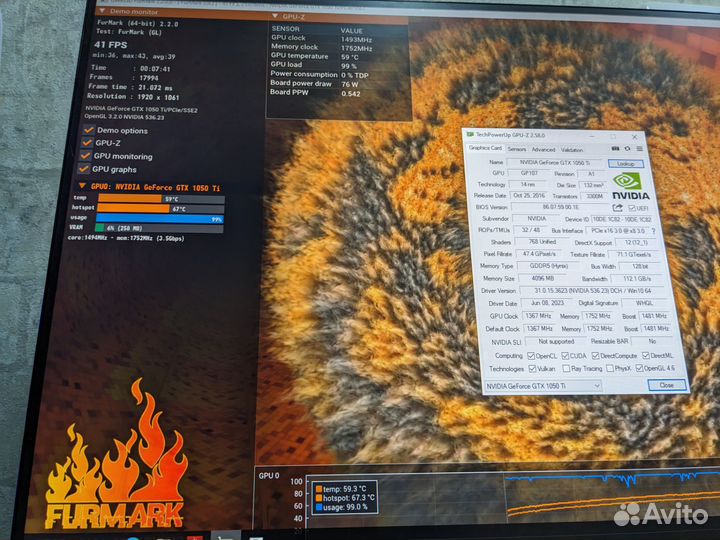The width and height of the screenshot is (720, 540).
Task: Click the VRAM 6% usage bar
Action: tap(159, 228)
